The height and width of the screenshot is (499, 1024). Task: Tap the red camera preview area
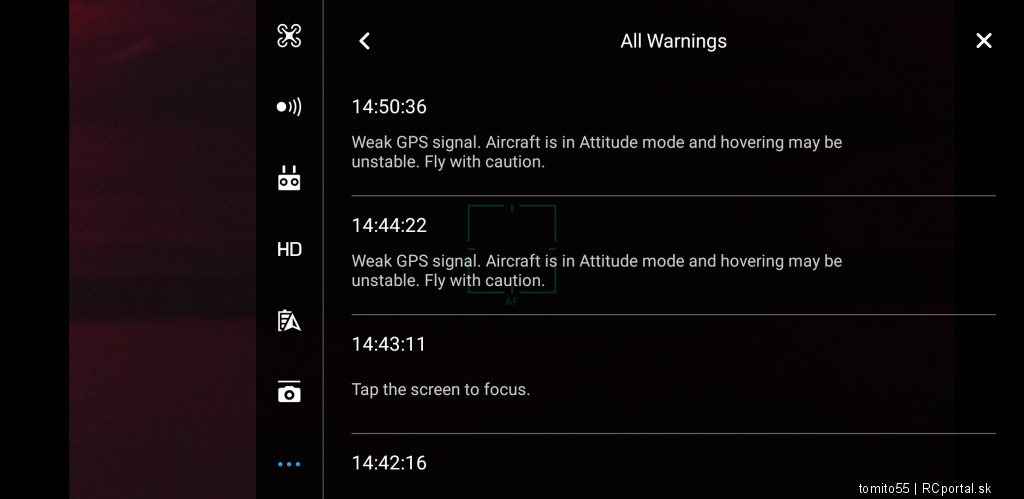163,250
